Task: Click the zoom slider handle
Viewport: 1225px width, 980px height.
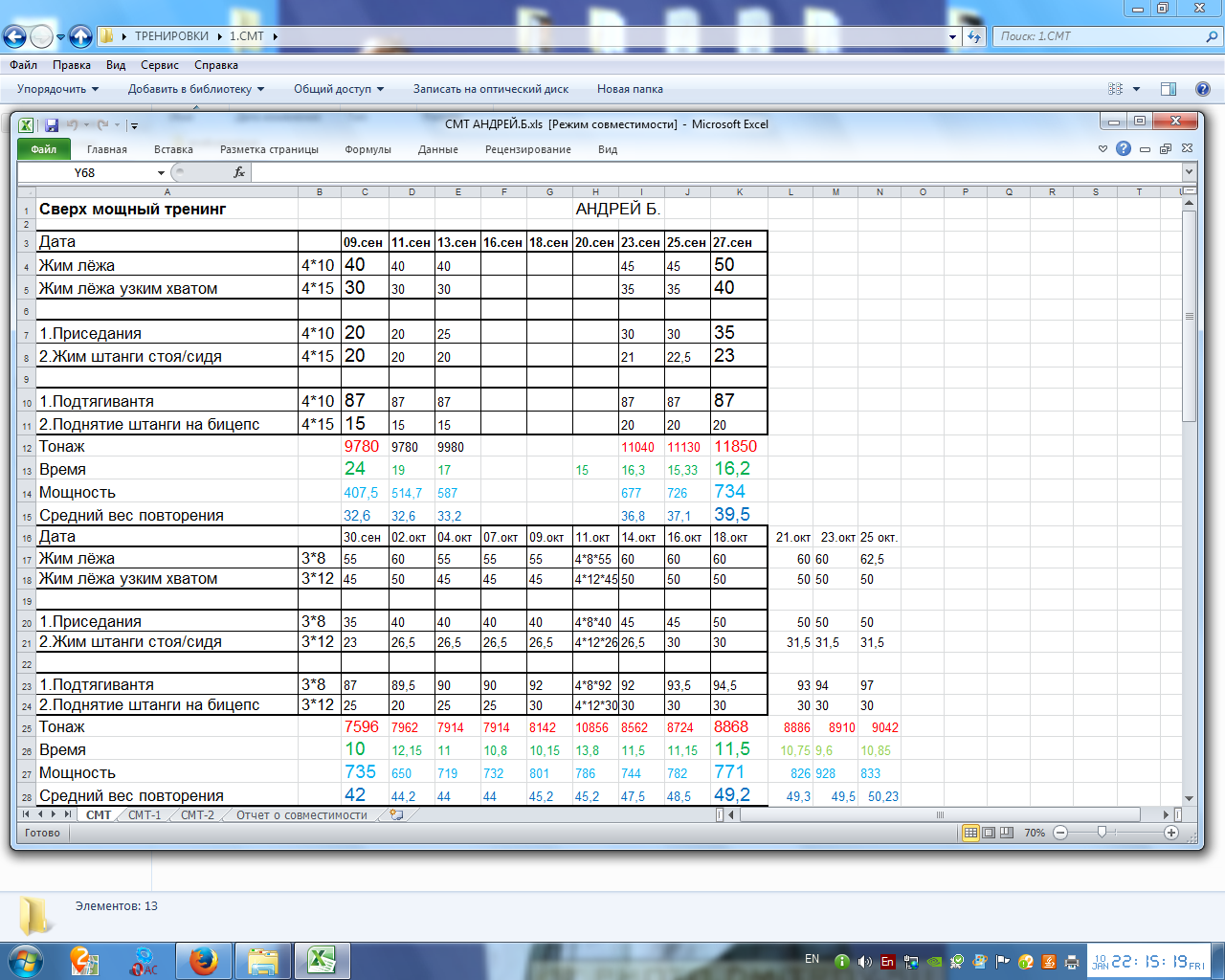Action: click(x=1102, y=833)
